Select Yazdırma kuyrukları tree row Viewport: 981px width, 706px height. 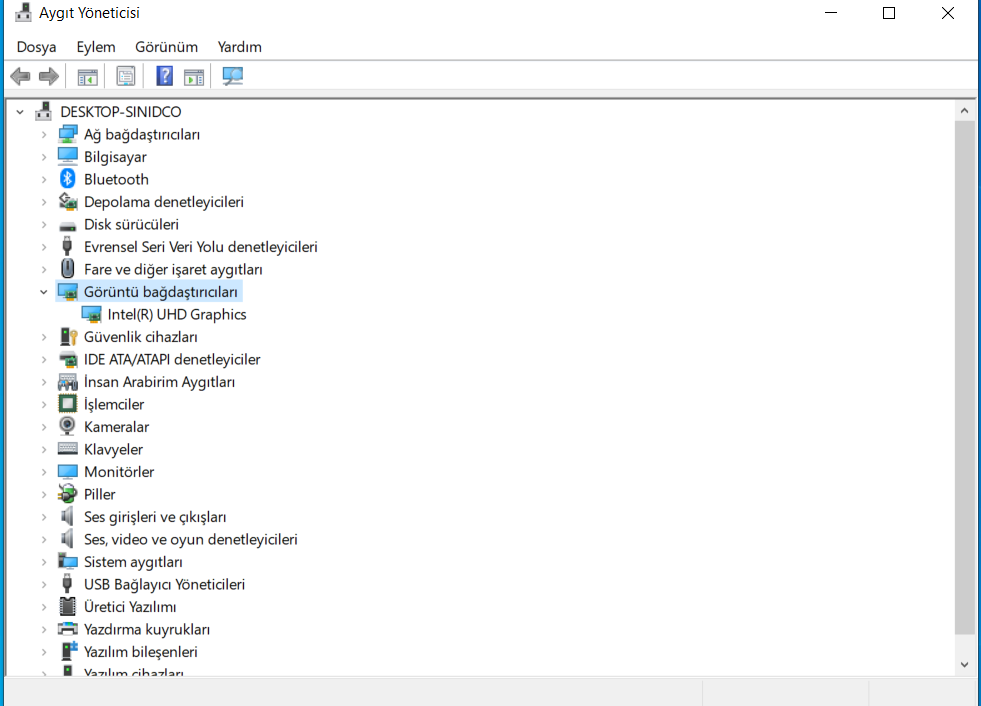tap(147, 630)
